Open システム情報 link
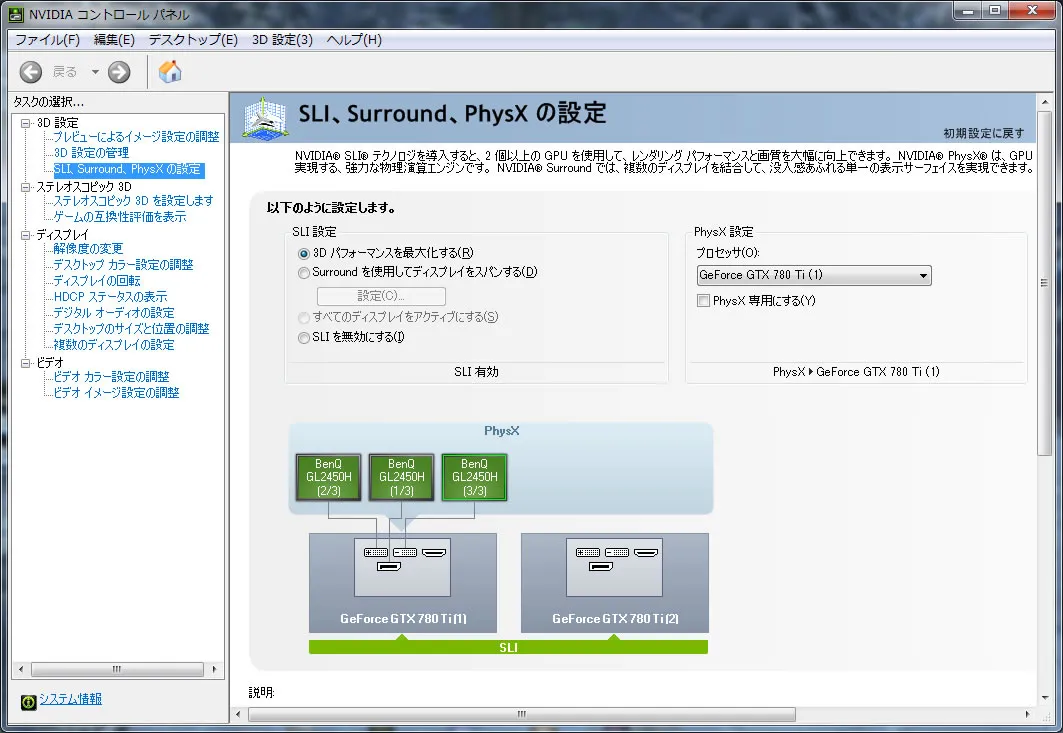The width and height of the screenshot is (1063, 733). click(x=71, y=699)
